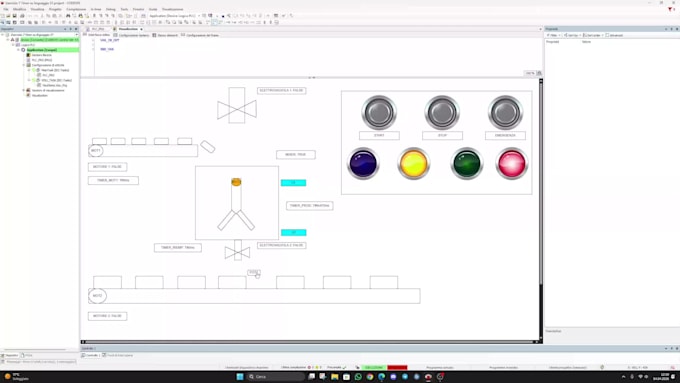Screen dimensions: 680x383
Task: Click the login toolbar icon next to application selector
Action: coord(204,16)
